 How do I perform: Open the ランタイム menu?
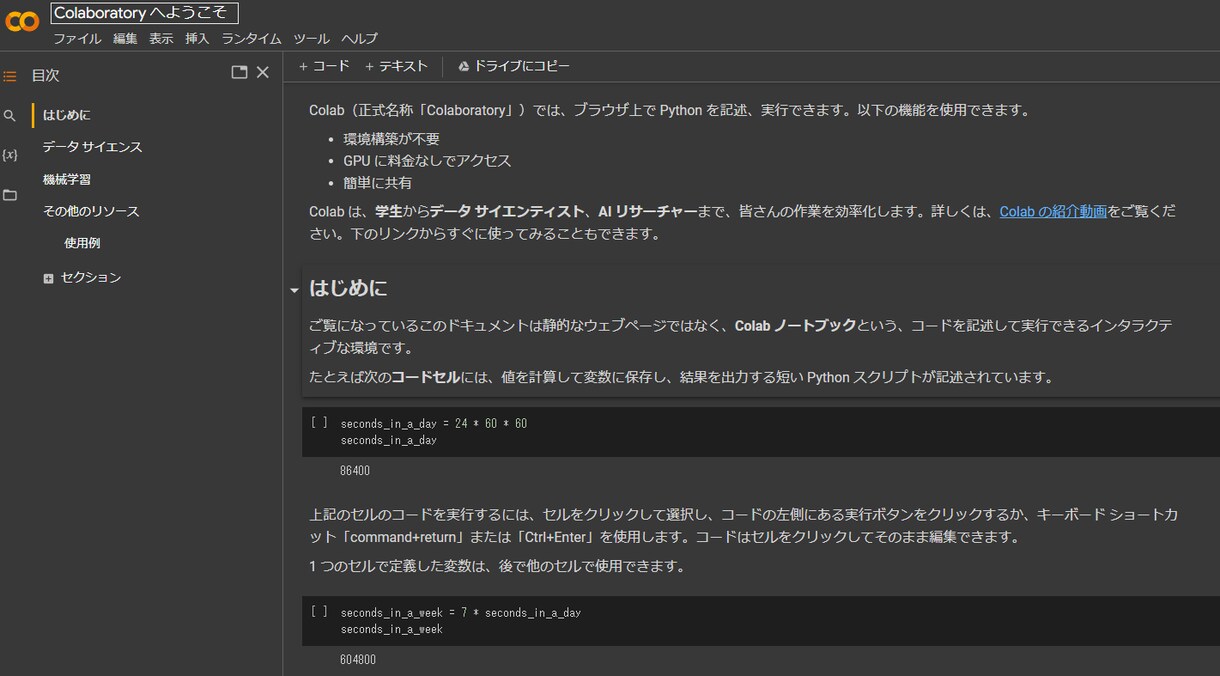[x=251, y=39]
